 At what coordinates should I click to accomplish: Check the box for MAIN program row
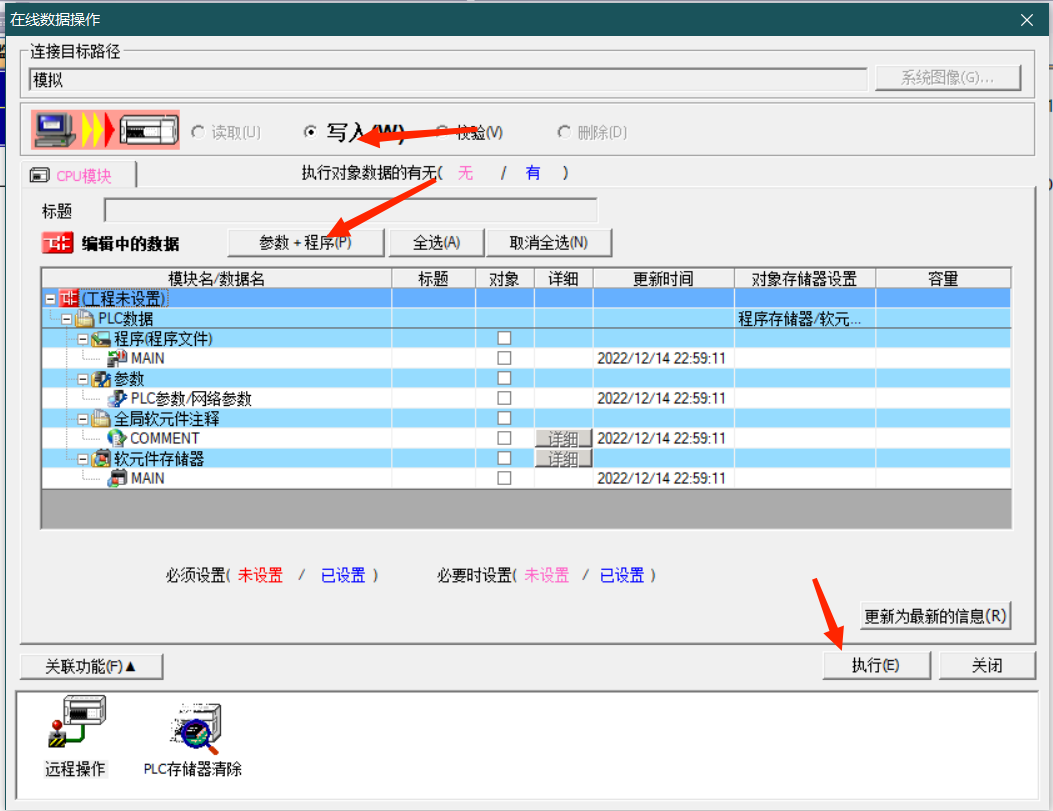pos(504,358)
